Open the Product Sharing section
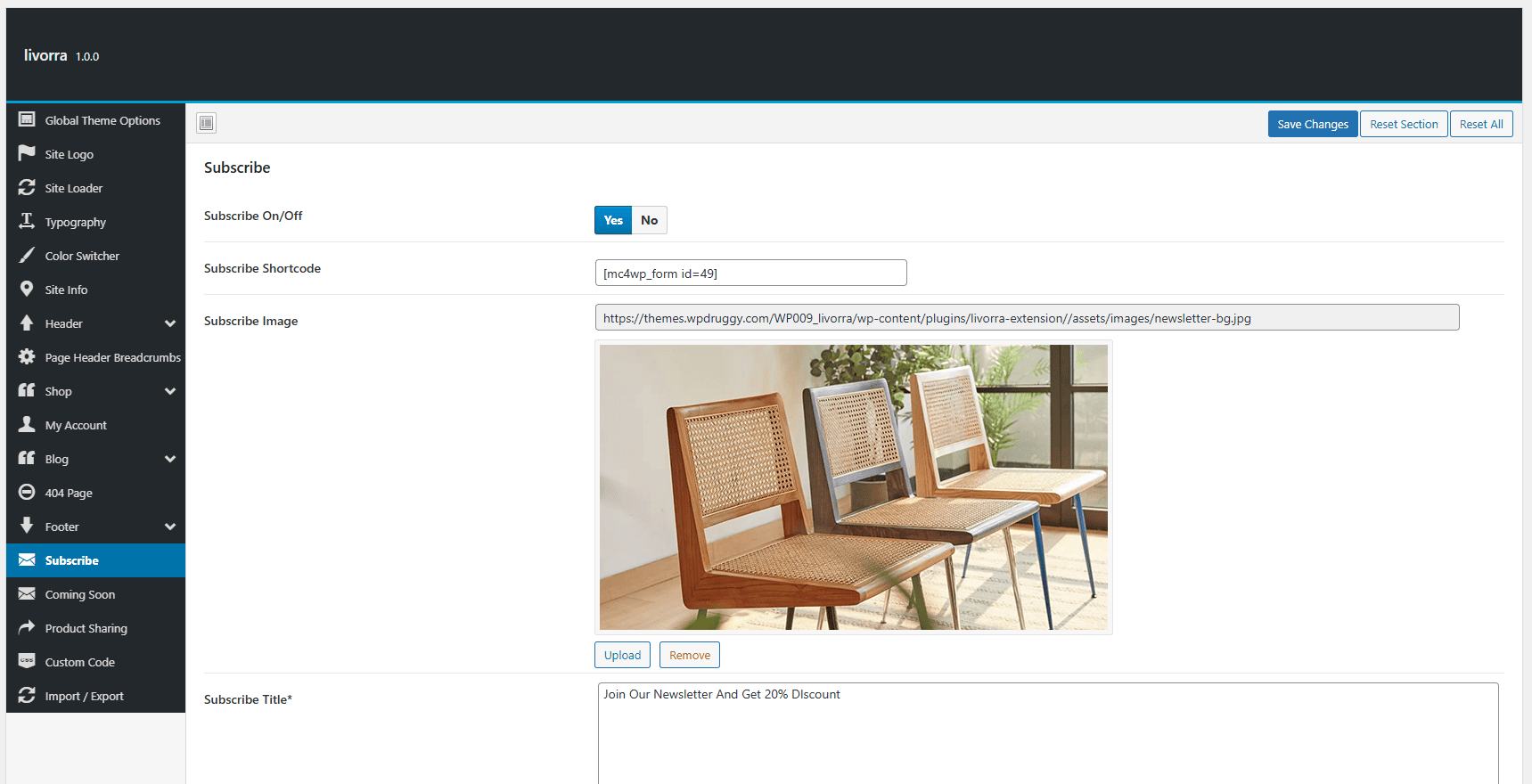 pos(96,628)
